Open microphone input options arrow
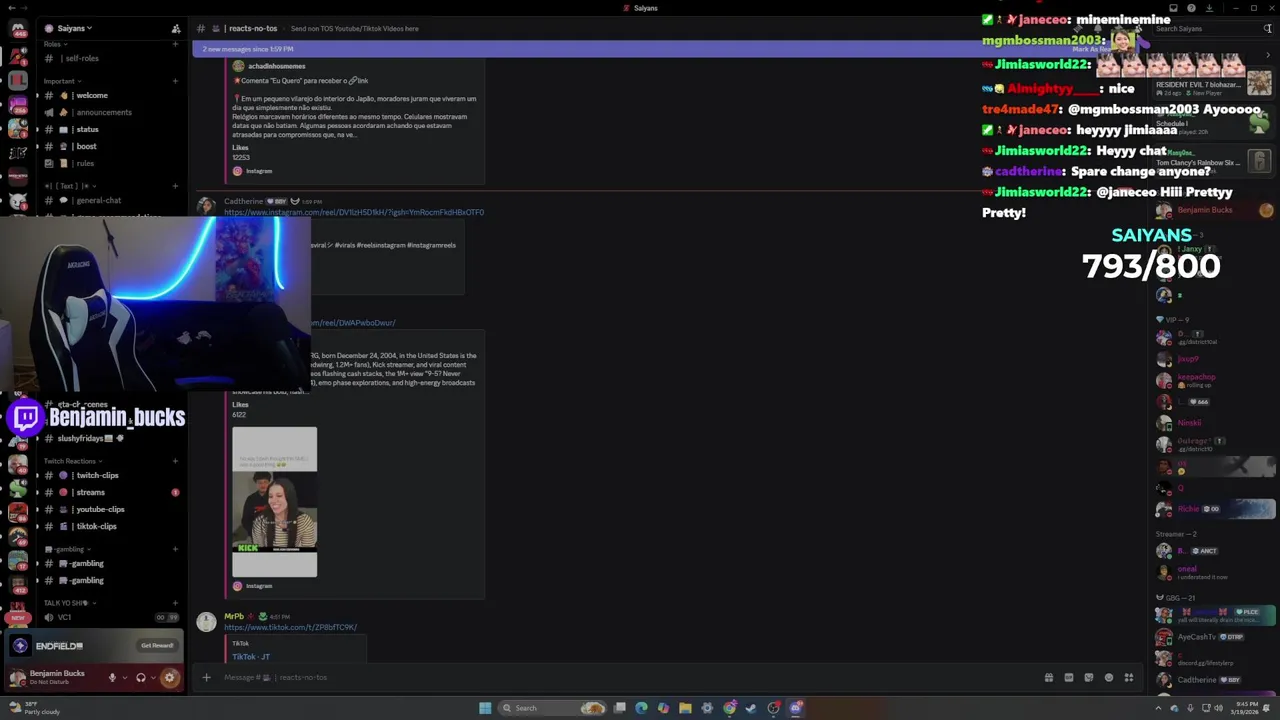The width and height of the screenshot is (1280, 720). point(124,678)
